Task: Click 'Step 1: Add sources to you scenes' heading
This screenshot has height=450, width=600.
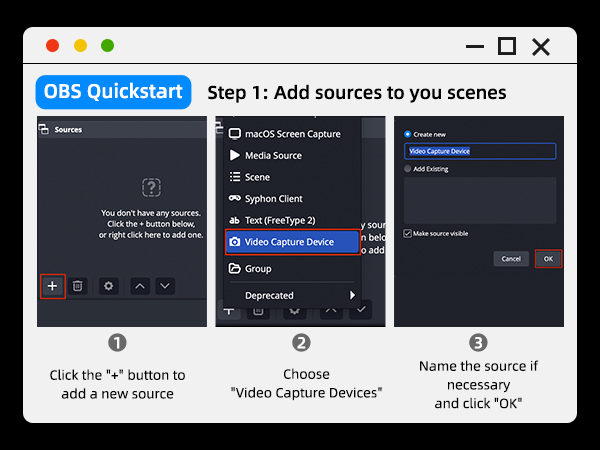Action: click(357, 93)
